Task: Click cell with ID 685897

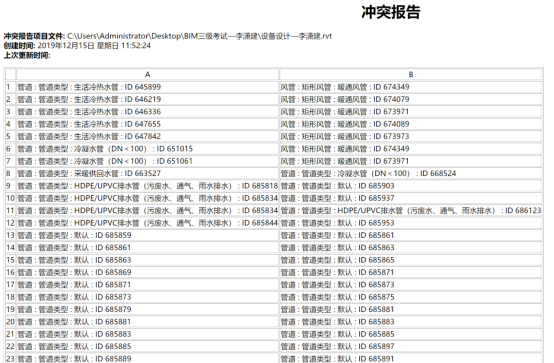Action: click(x=411, y=347)
